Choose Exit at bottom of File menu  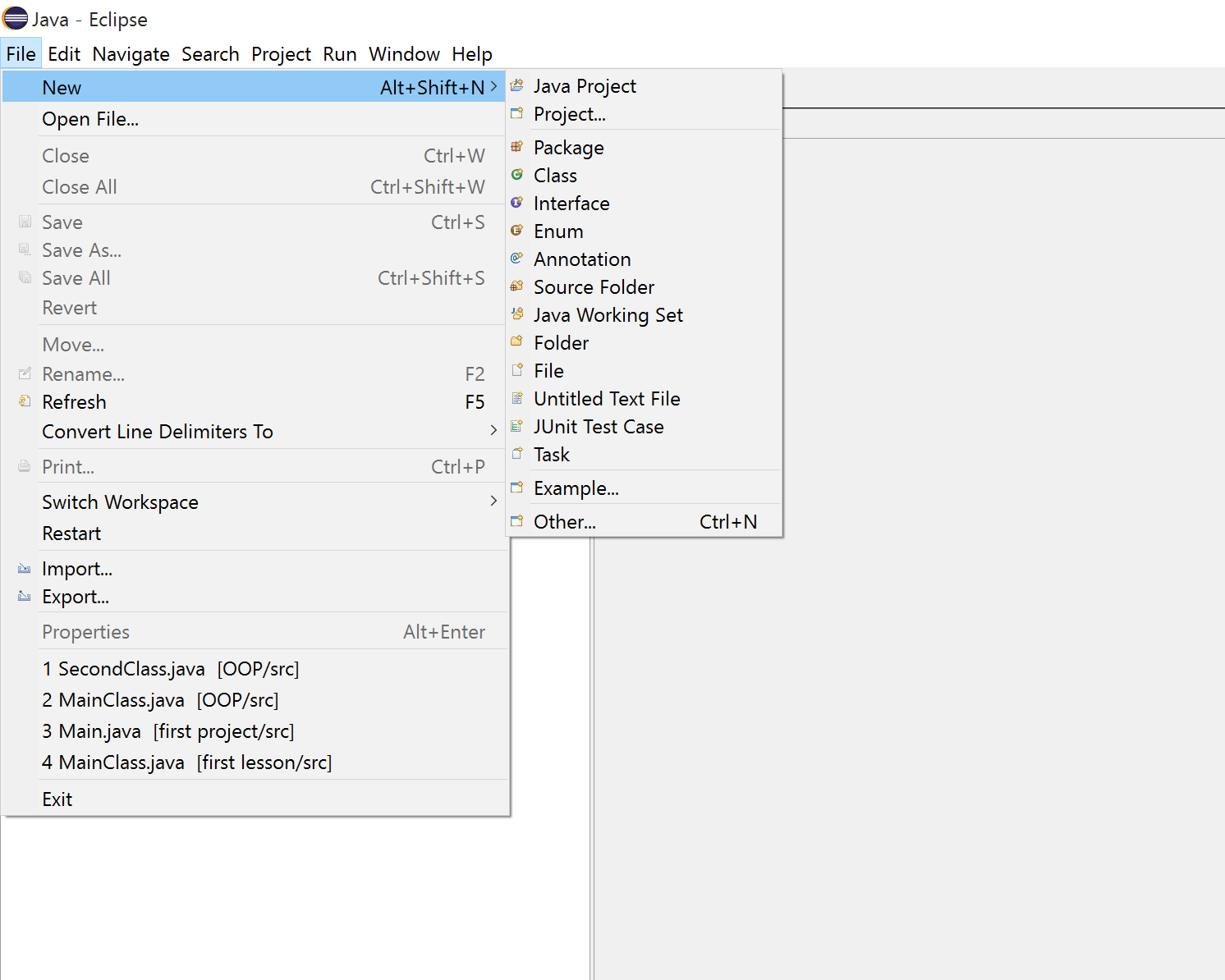(255, 799)
